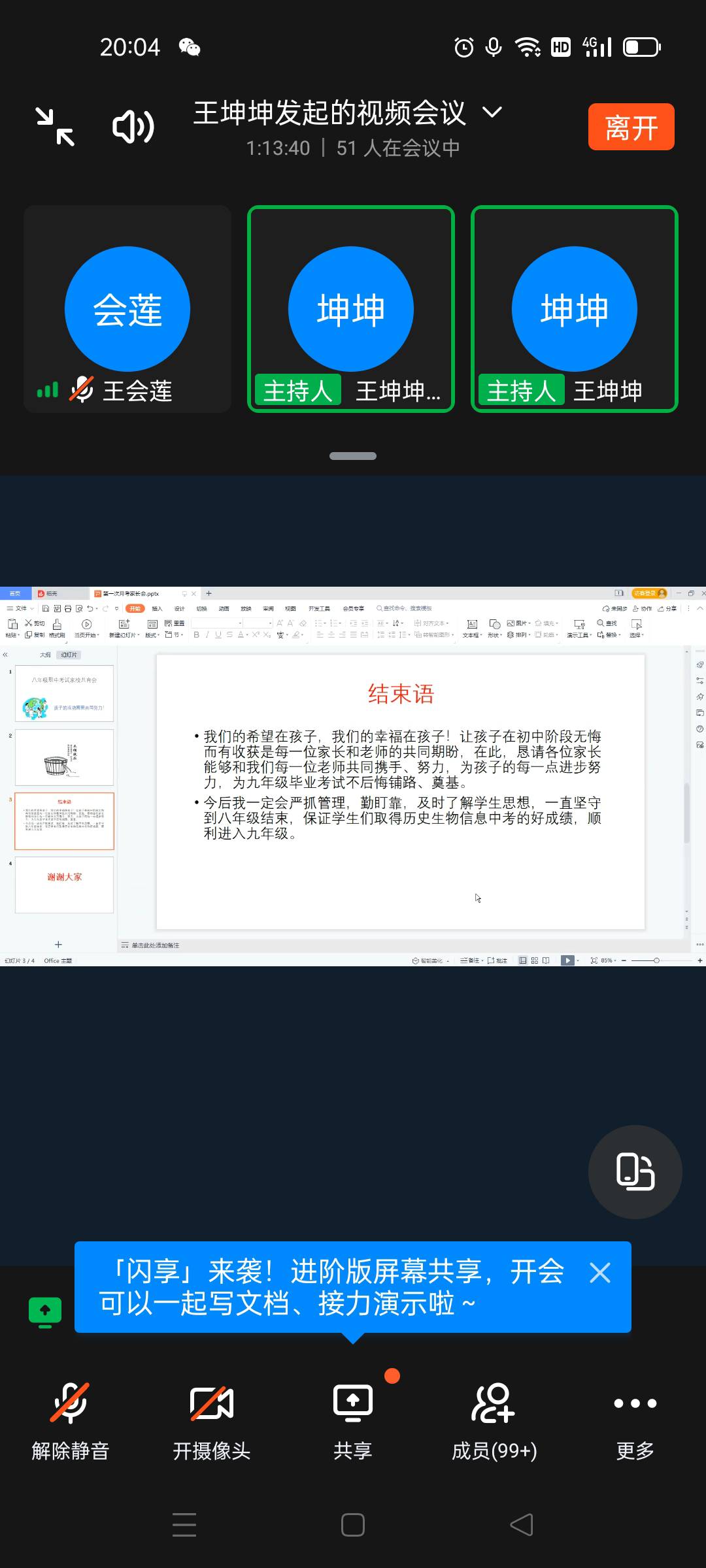Switch to 首页 tab in WPS title bar
Image resolution: width=706 pixels, height=1568 pixels.
pyautogui.click(x=15, y=593)
